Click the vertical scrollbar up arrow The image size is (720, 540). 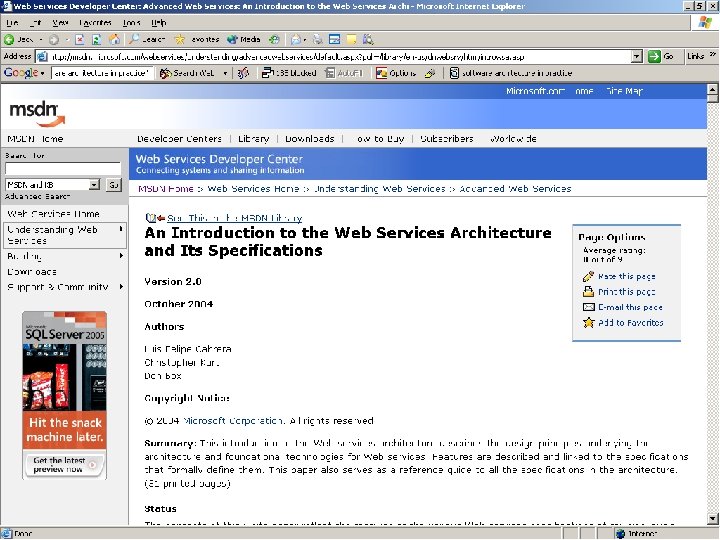click(713, 89)
